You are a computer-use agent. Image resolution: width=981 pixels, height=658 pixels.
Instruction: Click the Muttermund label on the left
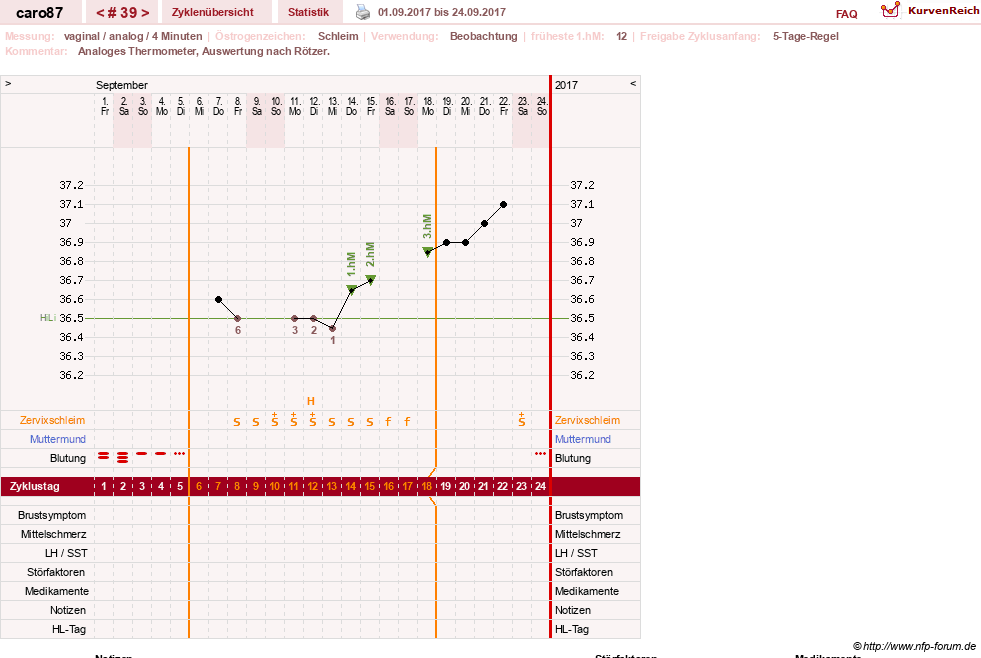58,439
